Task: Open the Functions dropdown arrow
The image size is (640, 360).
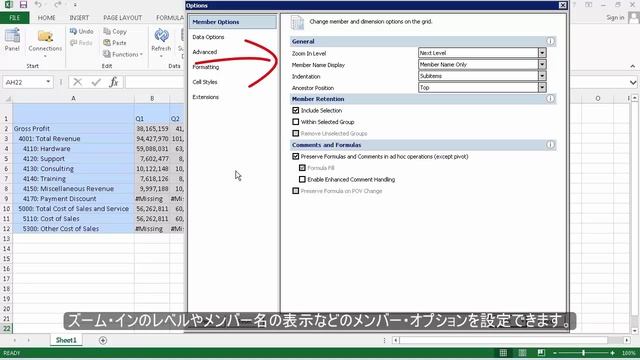Action: [x=141, y=54]
